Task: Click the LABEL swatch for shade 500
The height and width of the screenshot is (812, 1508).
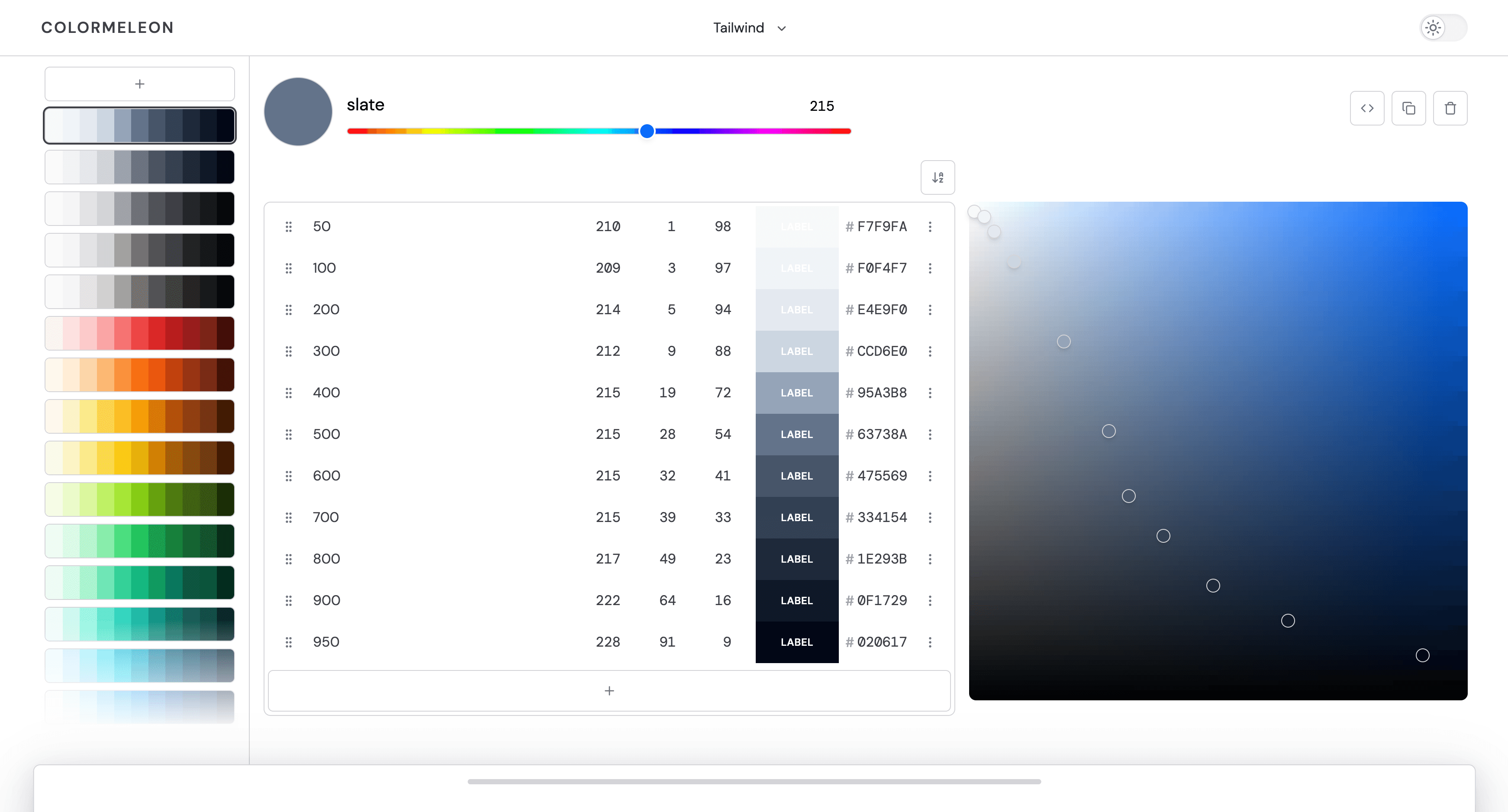Action: [x=797, y=435]
